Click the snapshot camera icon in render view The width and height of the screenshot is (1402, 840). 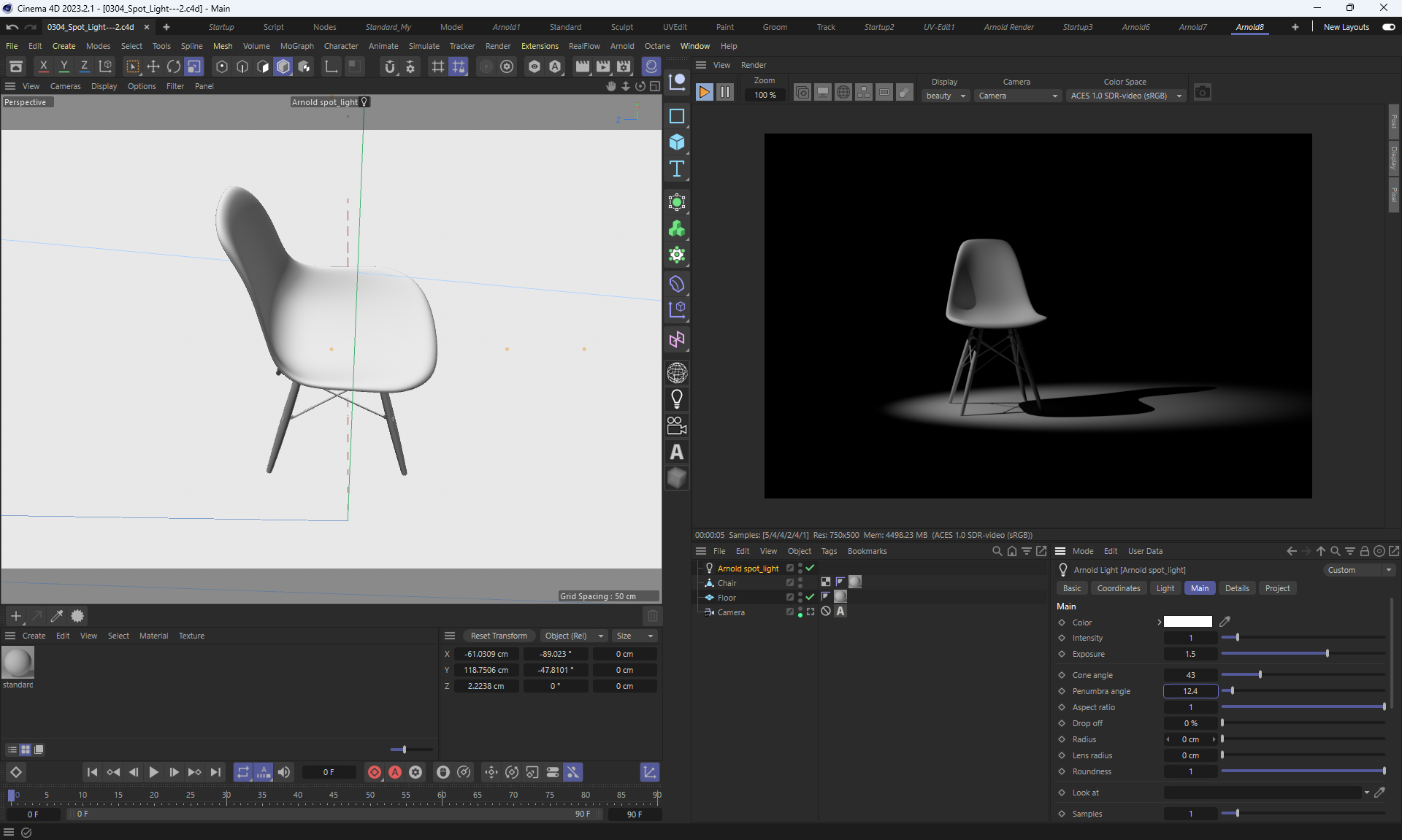[1202, 93]
